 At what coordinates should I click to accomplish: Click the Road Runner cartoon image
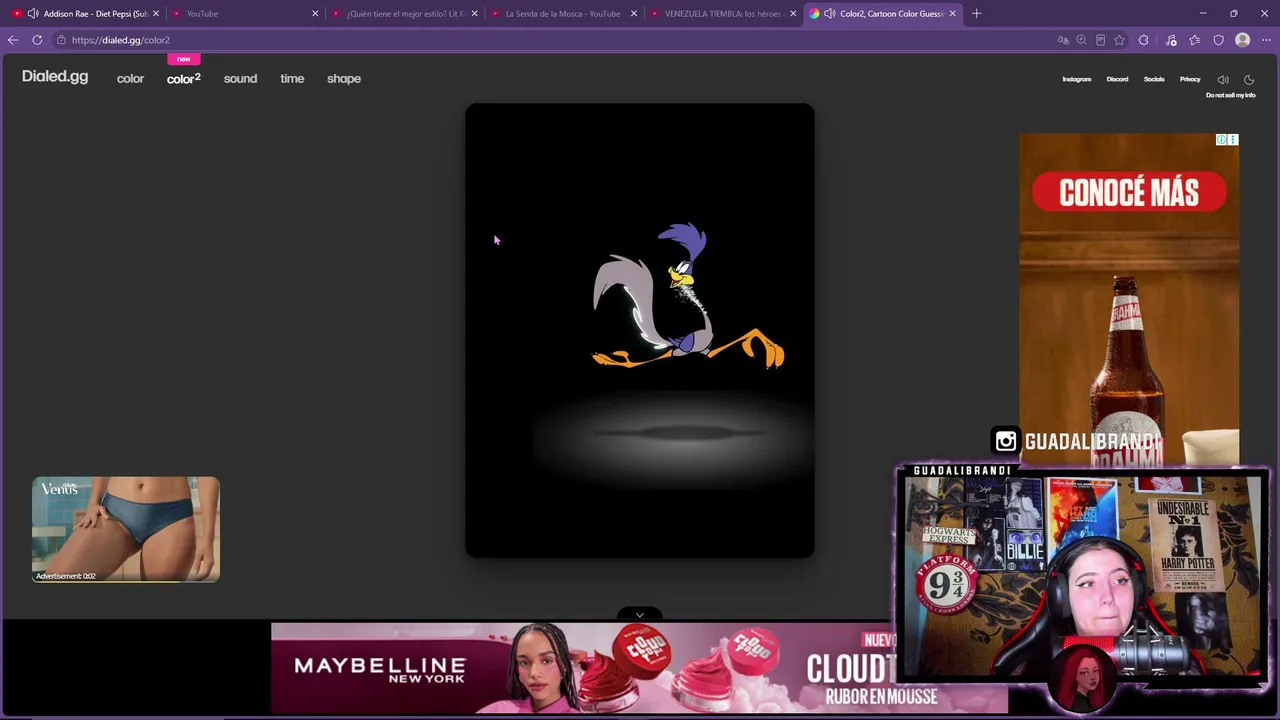[x=688, y=297]
